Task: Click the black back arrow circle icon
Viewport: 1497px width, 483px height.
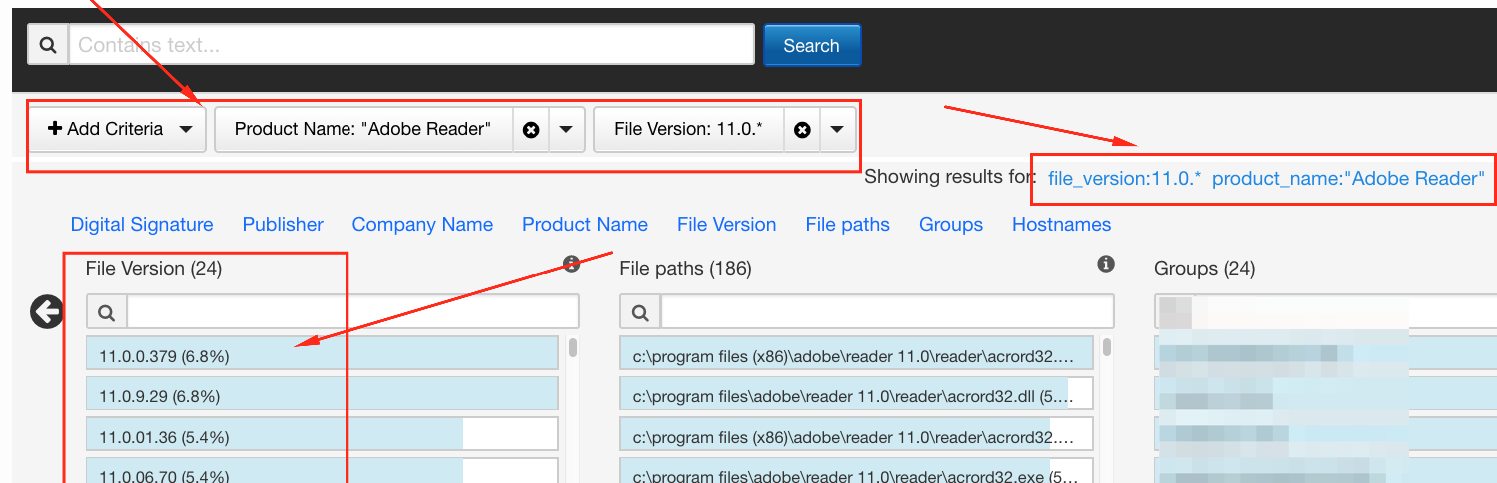Action: coord(47,313)
